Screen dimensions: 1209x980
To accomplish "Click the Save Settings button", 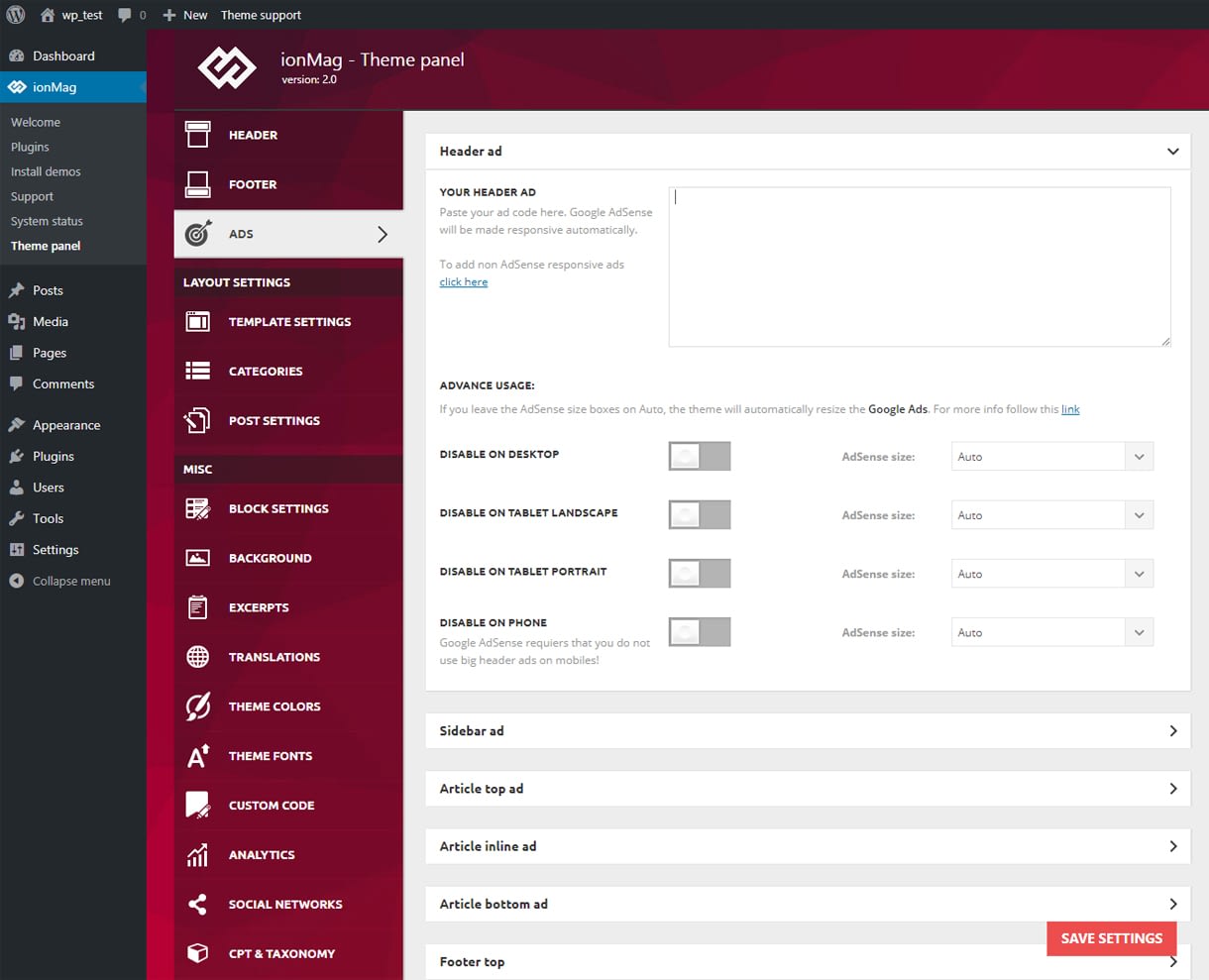I will [1112, 938].
